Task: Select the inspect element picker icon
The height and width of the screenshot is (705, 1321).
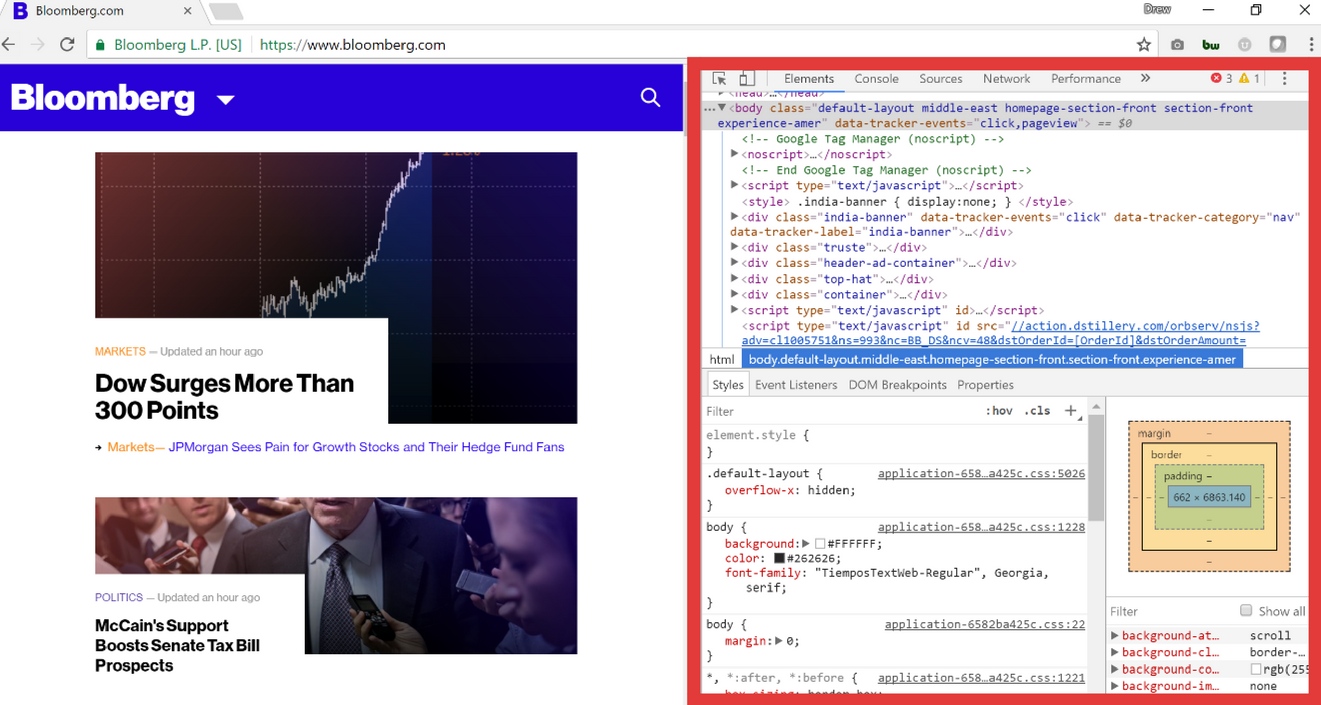Action: 719,79
